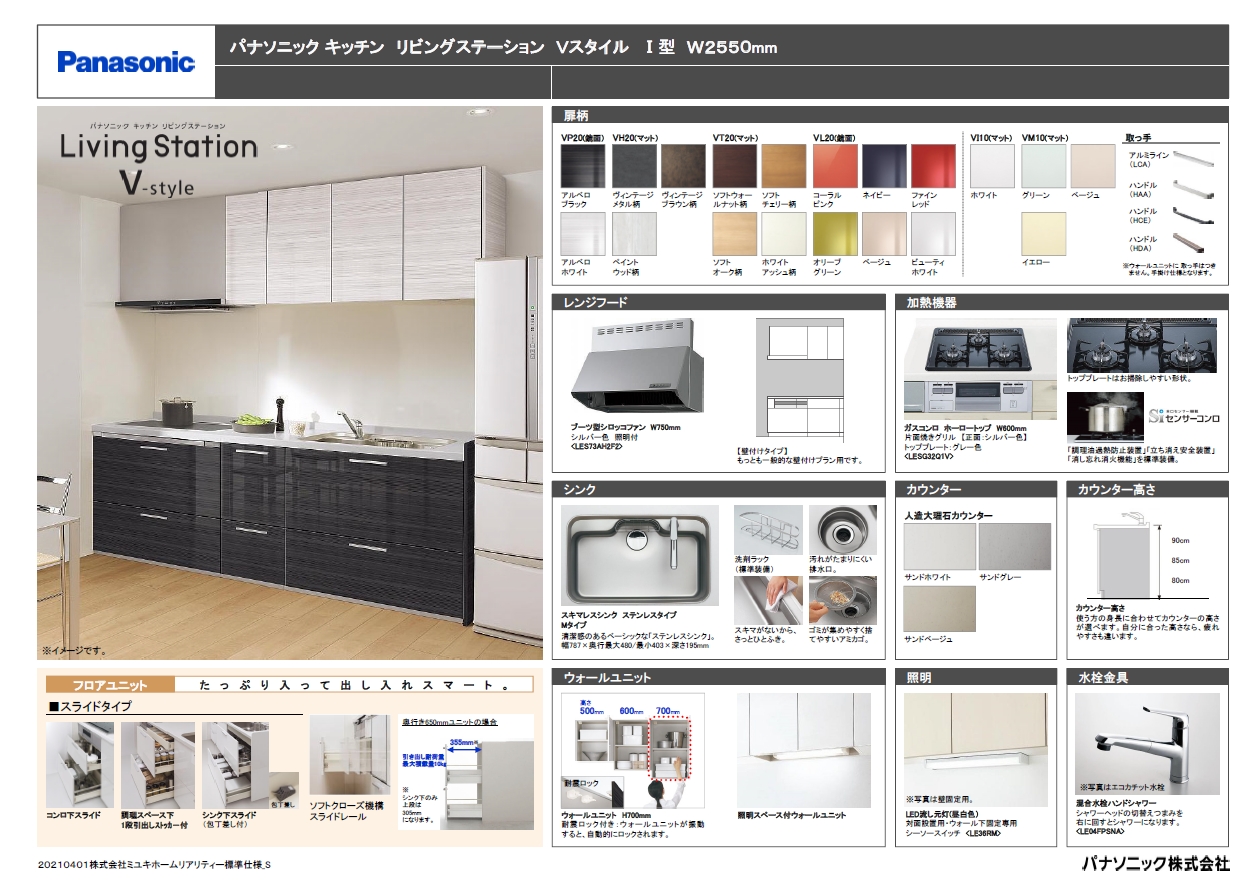Choose the ソフトオーク柄 swatch
The image size is (1257, 890).
(733, 234)
